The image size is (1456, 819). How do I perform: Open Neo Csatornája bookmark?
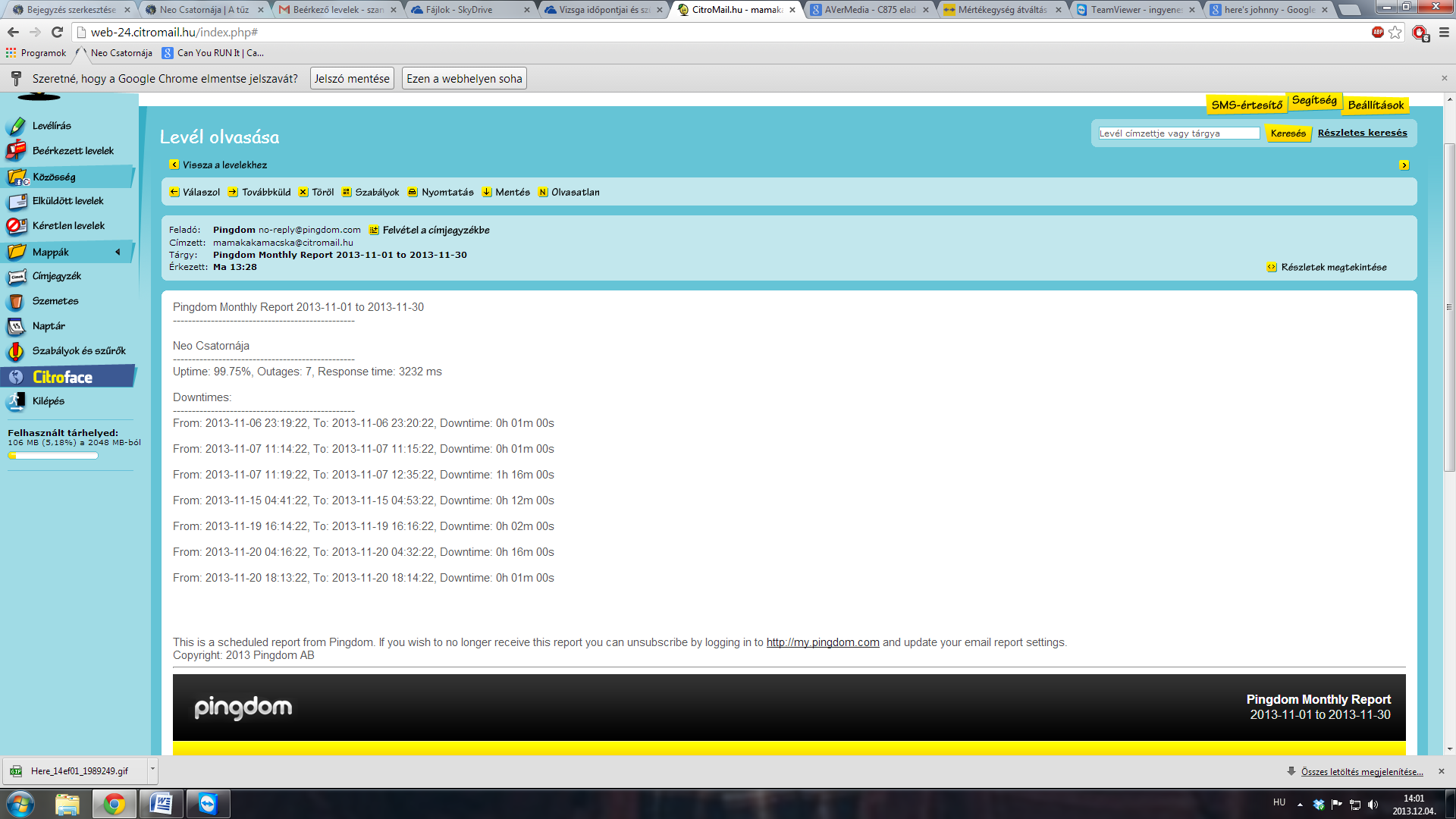(114, 53)
